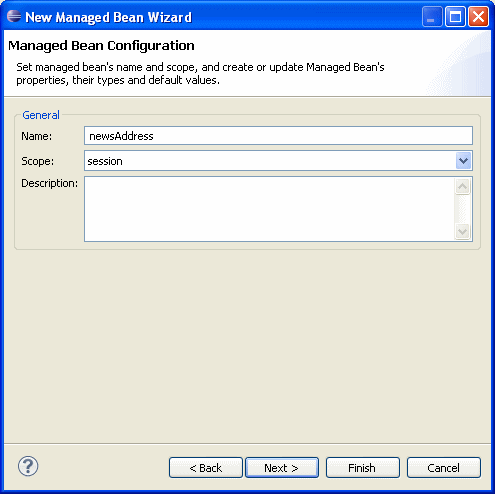Click the Description scrollbar down arrow
Viewport: 495px width, 494px height.
462,231
